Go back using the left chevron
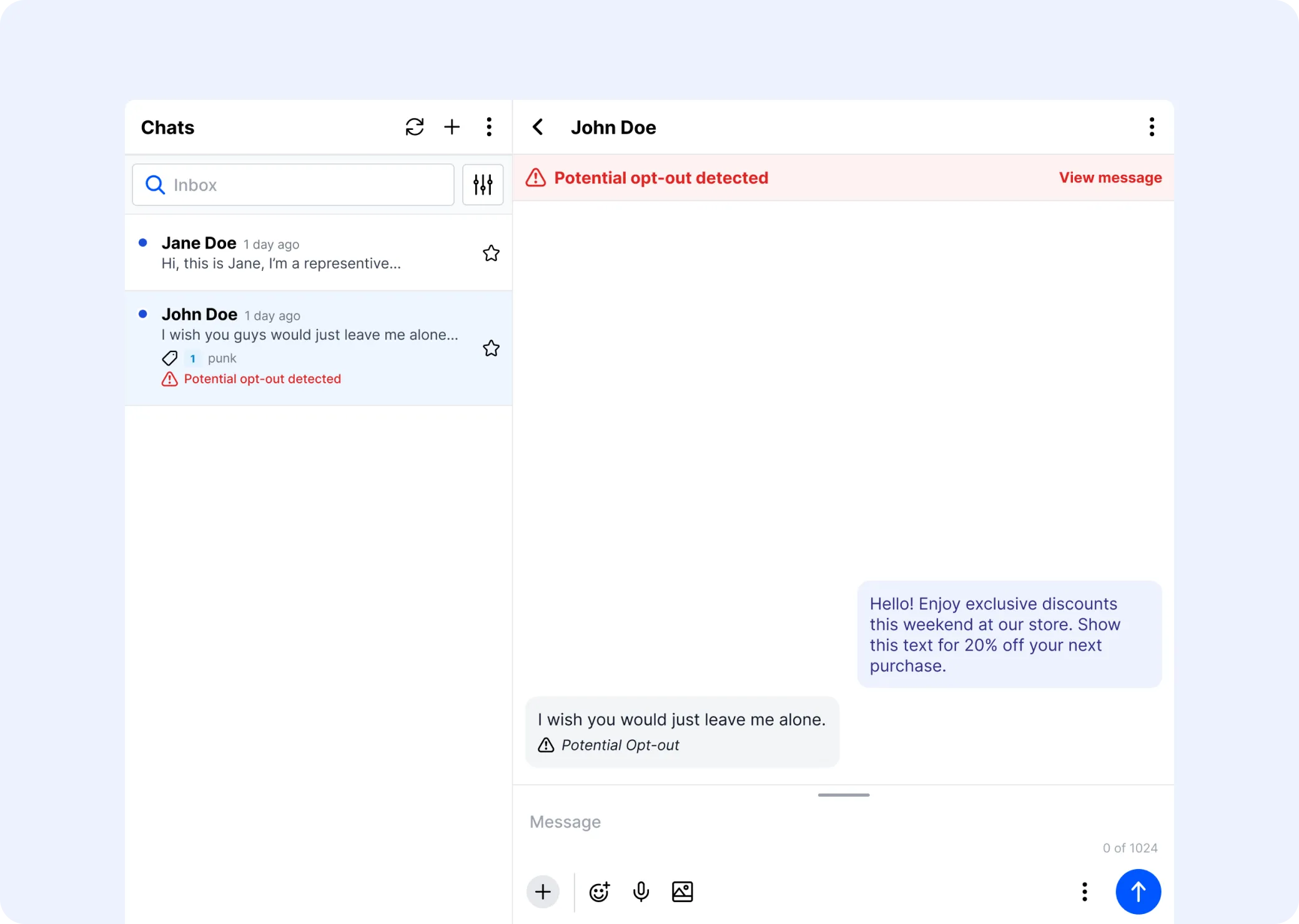 click(x=538, y=127)
